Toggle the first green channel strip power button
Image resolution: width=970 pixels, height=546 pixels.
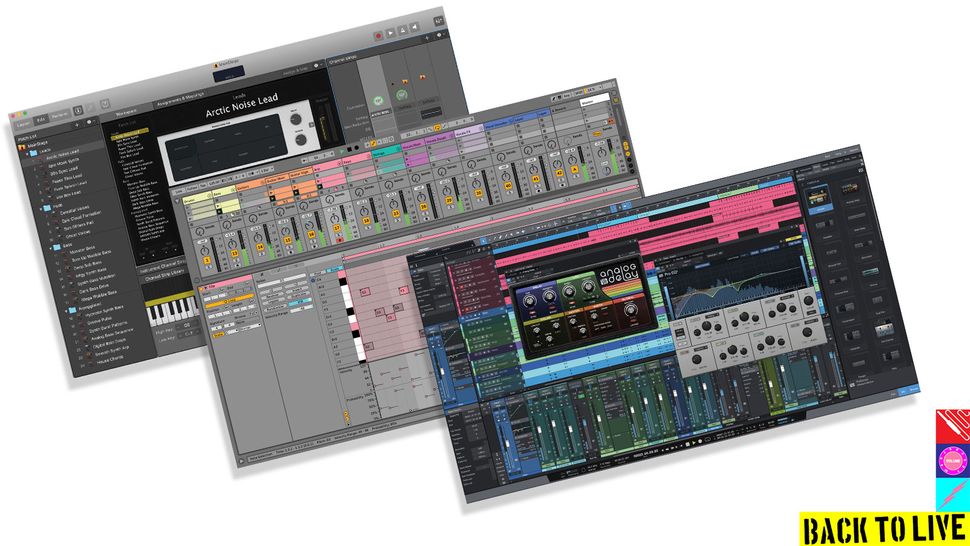tap(378, 101)
